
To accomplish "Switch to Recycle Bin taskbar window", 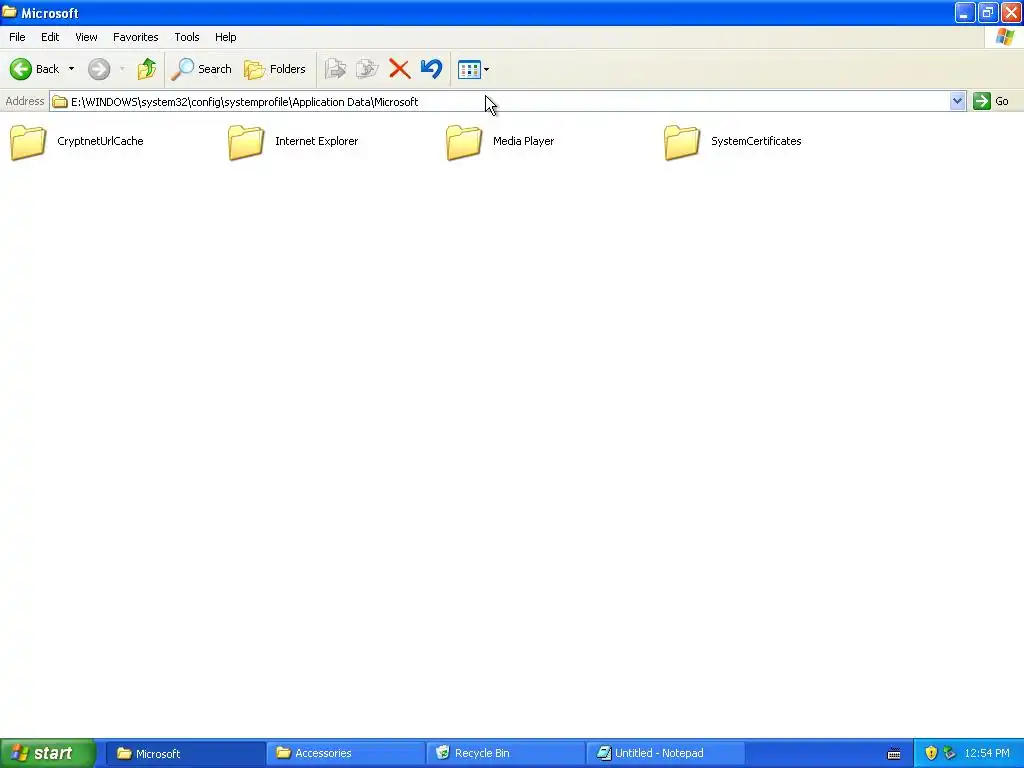I will [x=505, y=754].
